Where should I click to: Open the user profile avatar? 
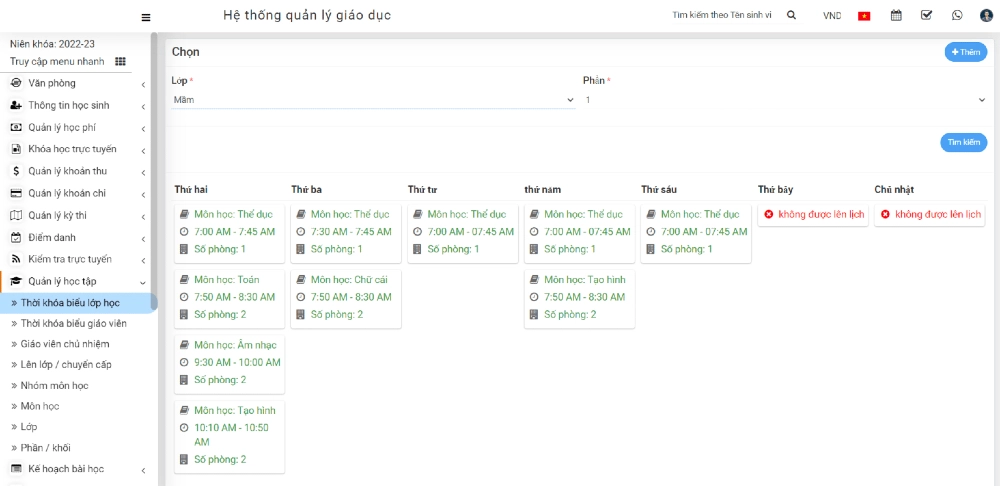click(x=986, y=15)
